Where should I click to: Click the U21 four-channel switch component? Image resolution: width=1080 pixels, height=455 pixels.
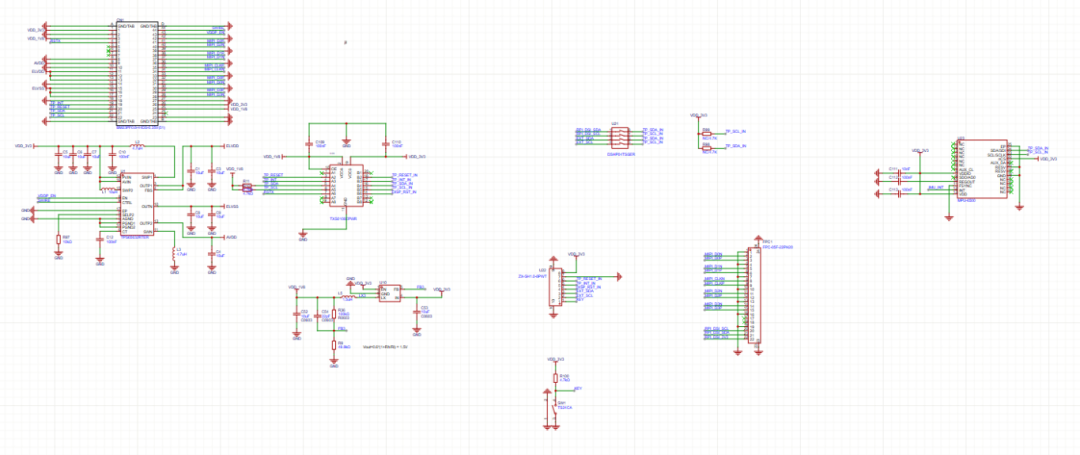[618, 137]
